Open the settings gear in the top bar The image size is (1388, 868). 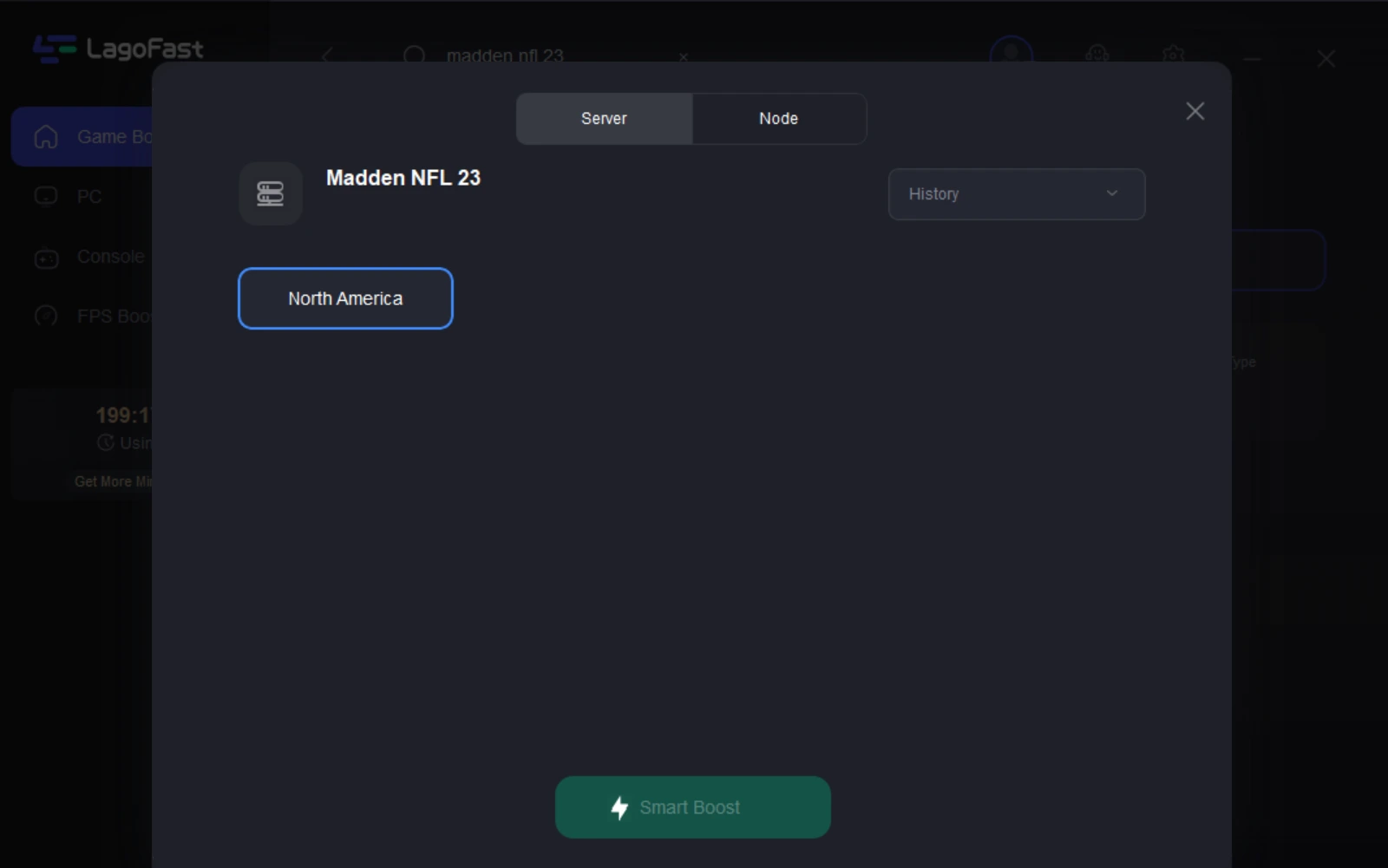(1173, 55)
